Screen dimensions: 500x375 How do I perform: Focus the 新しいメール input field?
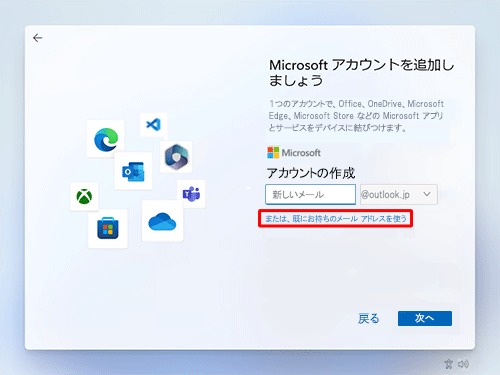(310, 194)
